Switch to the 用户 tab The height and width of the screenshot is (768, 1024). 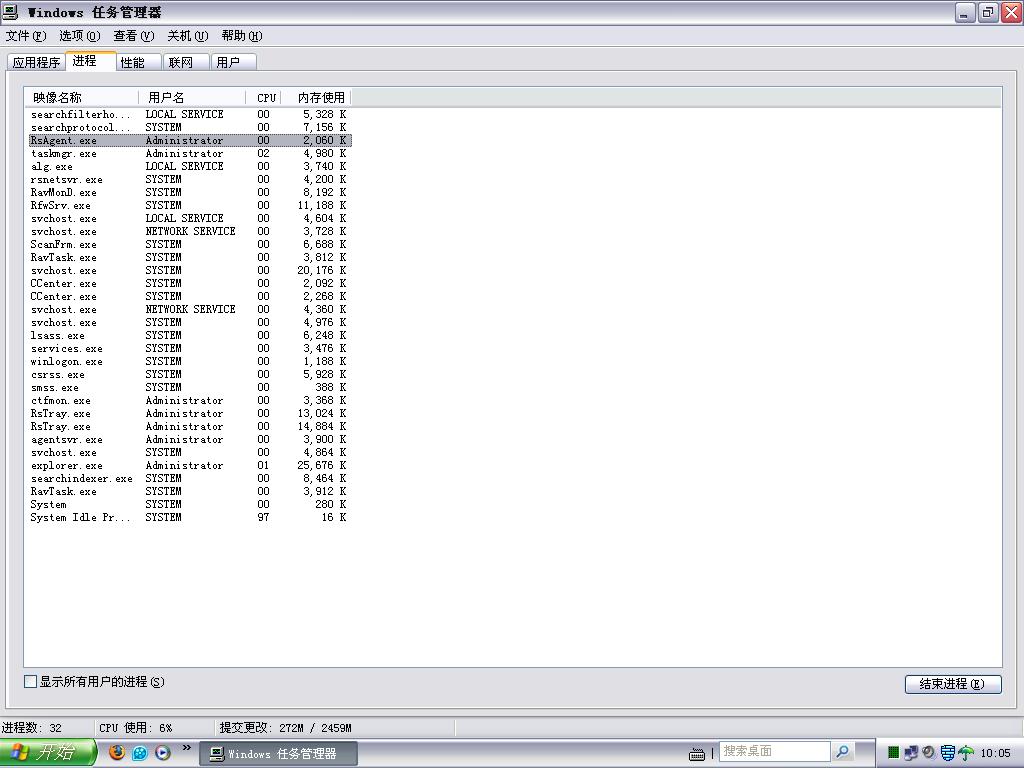click(x=233, y=63)
